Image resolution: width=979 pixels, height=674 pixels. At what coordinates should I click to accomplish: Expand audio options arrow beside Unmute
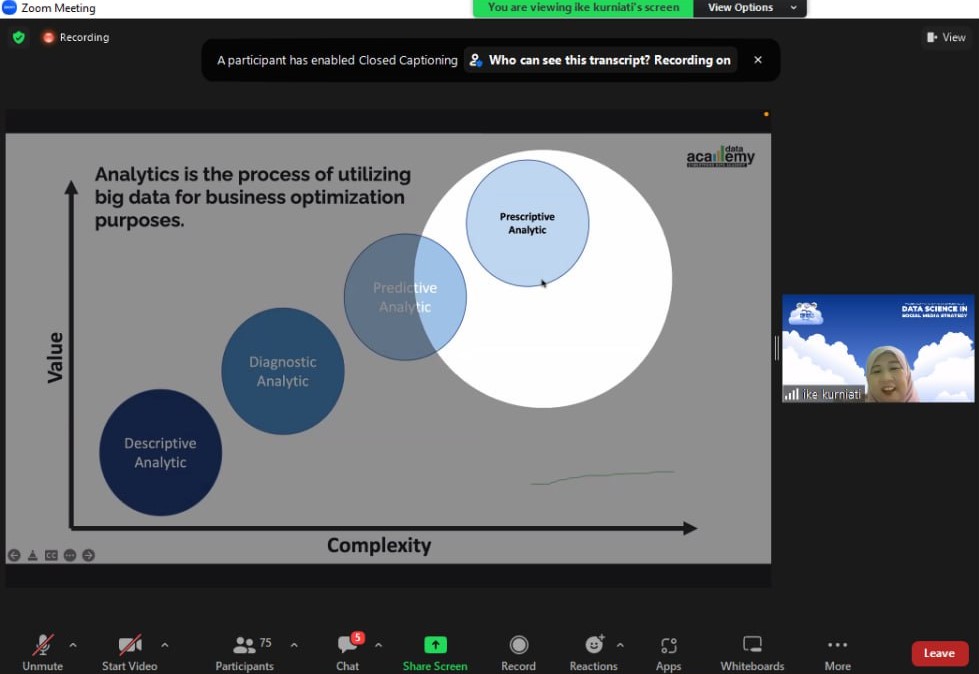click(x=73, y=645)
